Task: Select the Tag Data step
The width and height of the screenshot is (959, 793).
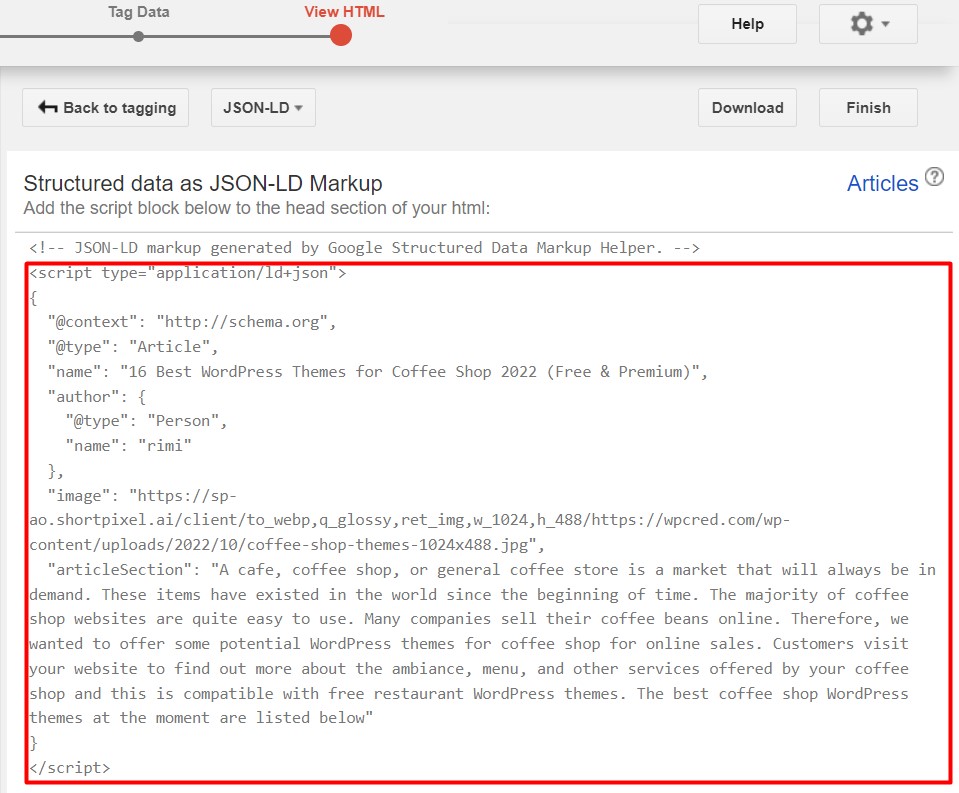Action: pos(139,12)
